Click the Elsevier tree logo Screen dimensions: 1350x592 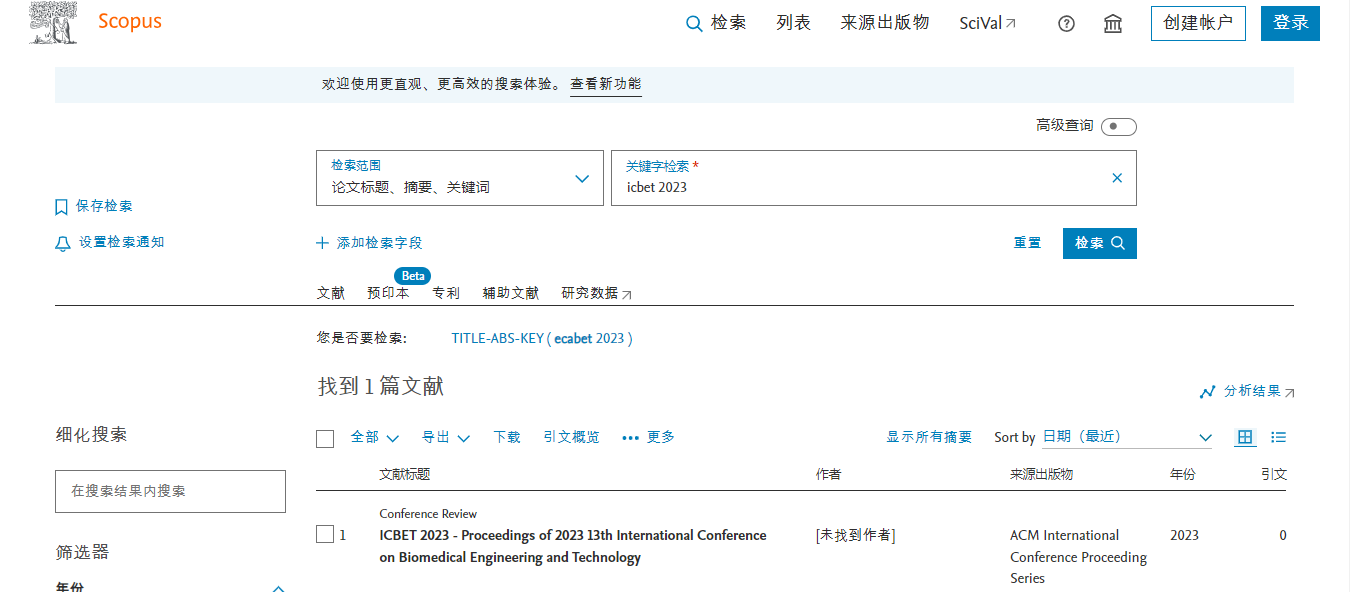click(x=54, y=23)
